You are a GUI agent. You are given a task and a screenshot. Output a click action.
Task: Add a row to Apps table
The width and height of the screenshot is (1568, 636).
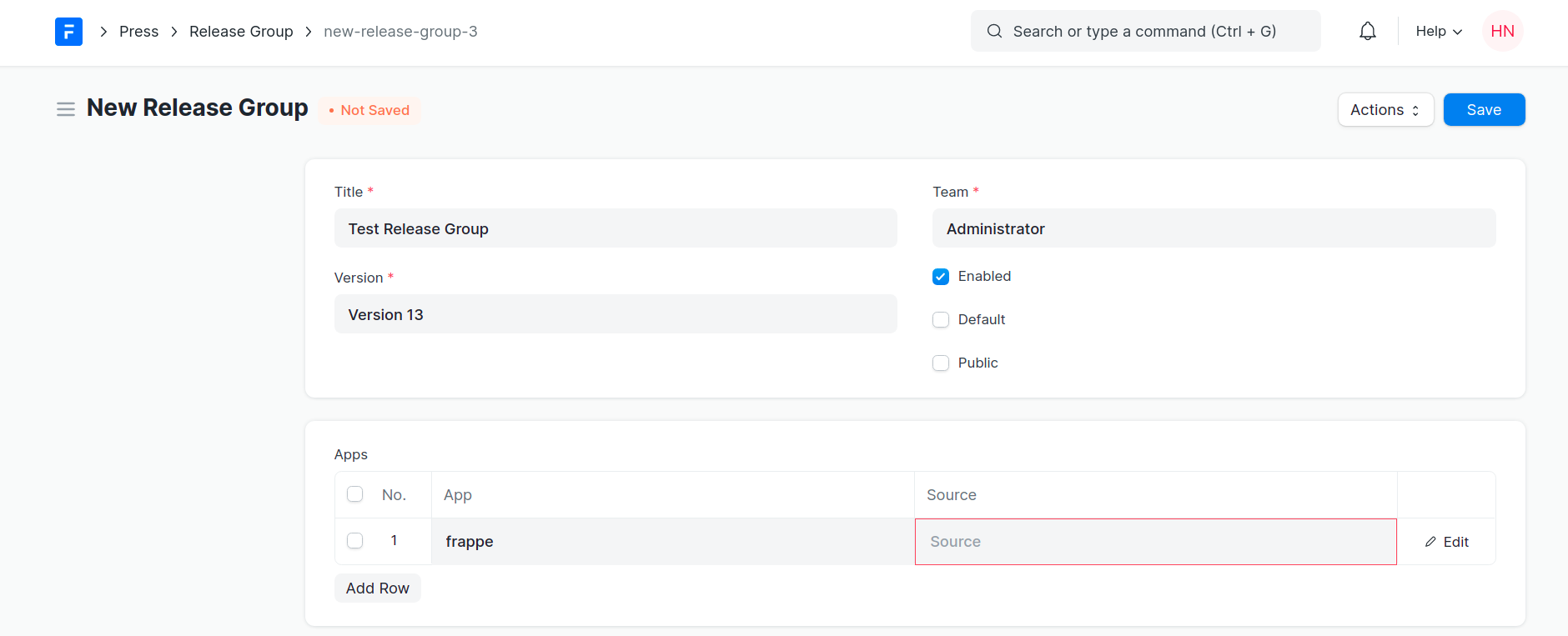click(x=377, y=588)
